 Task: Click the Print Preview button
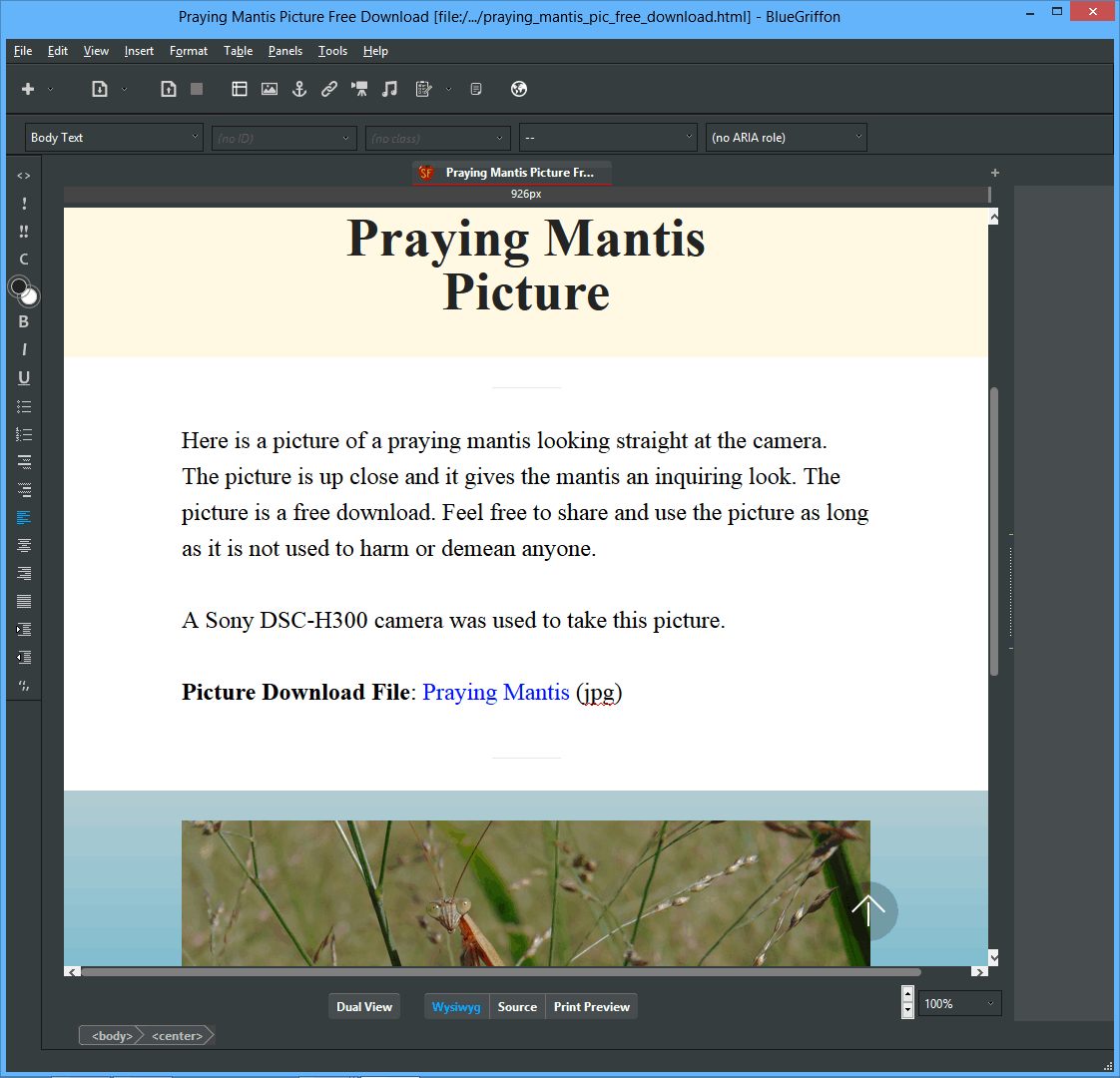pos(591,1006)
